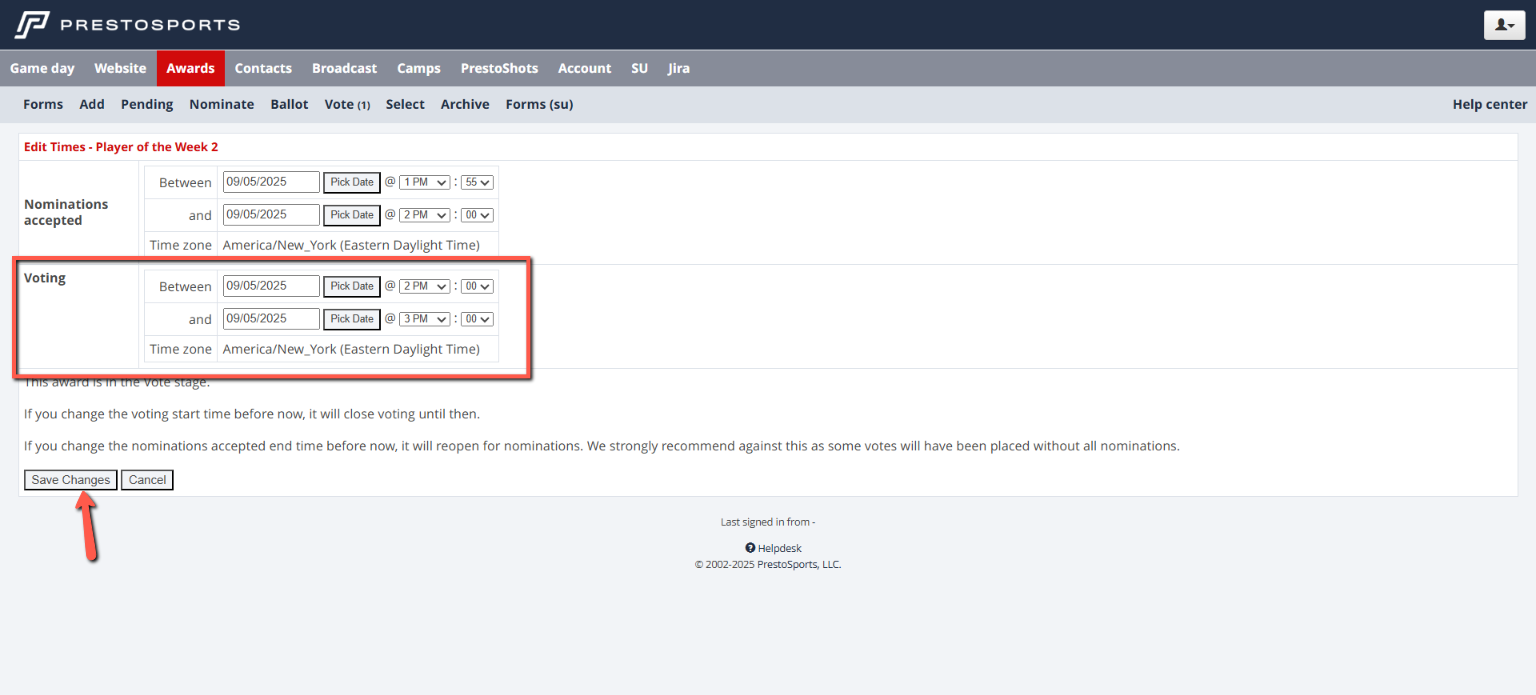Image resolution: width=1536 pixels, height=695 pixels.
Task: Switch to the Game day tab
Action: pos(42,68)
